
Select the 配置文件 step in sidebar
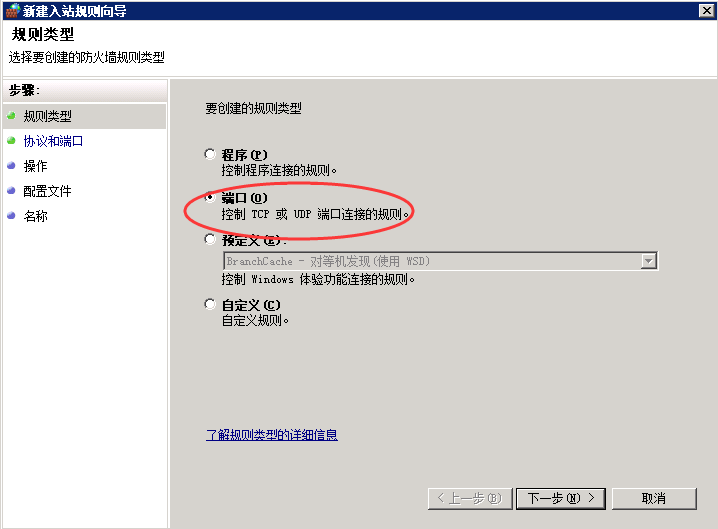click(48, 191)
